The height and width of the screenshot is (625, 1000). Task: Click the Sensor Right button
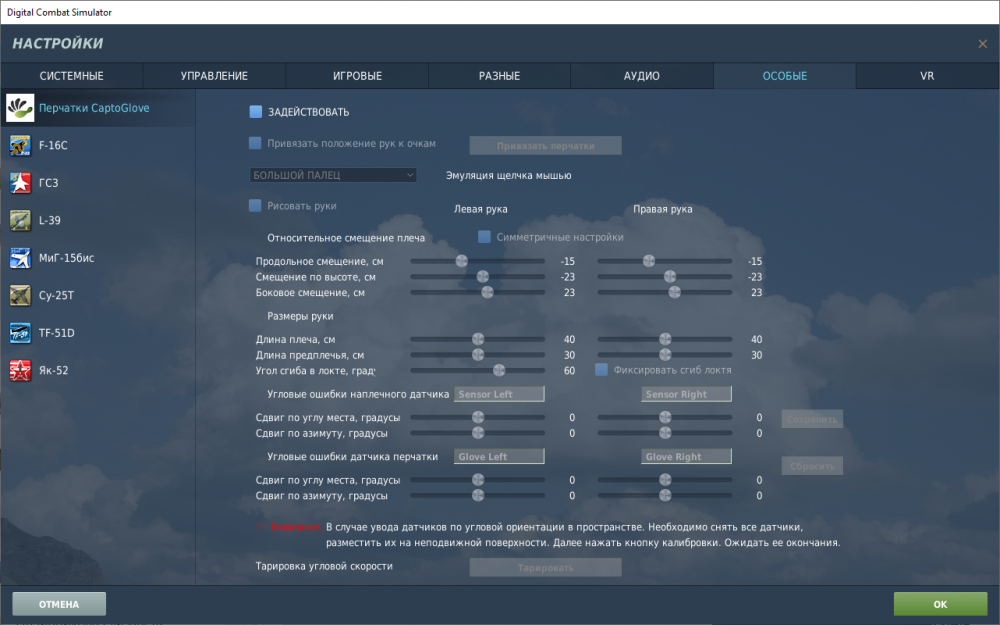tap(686, 394)
